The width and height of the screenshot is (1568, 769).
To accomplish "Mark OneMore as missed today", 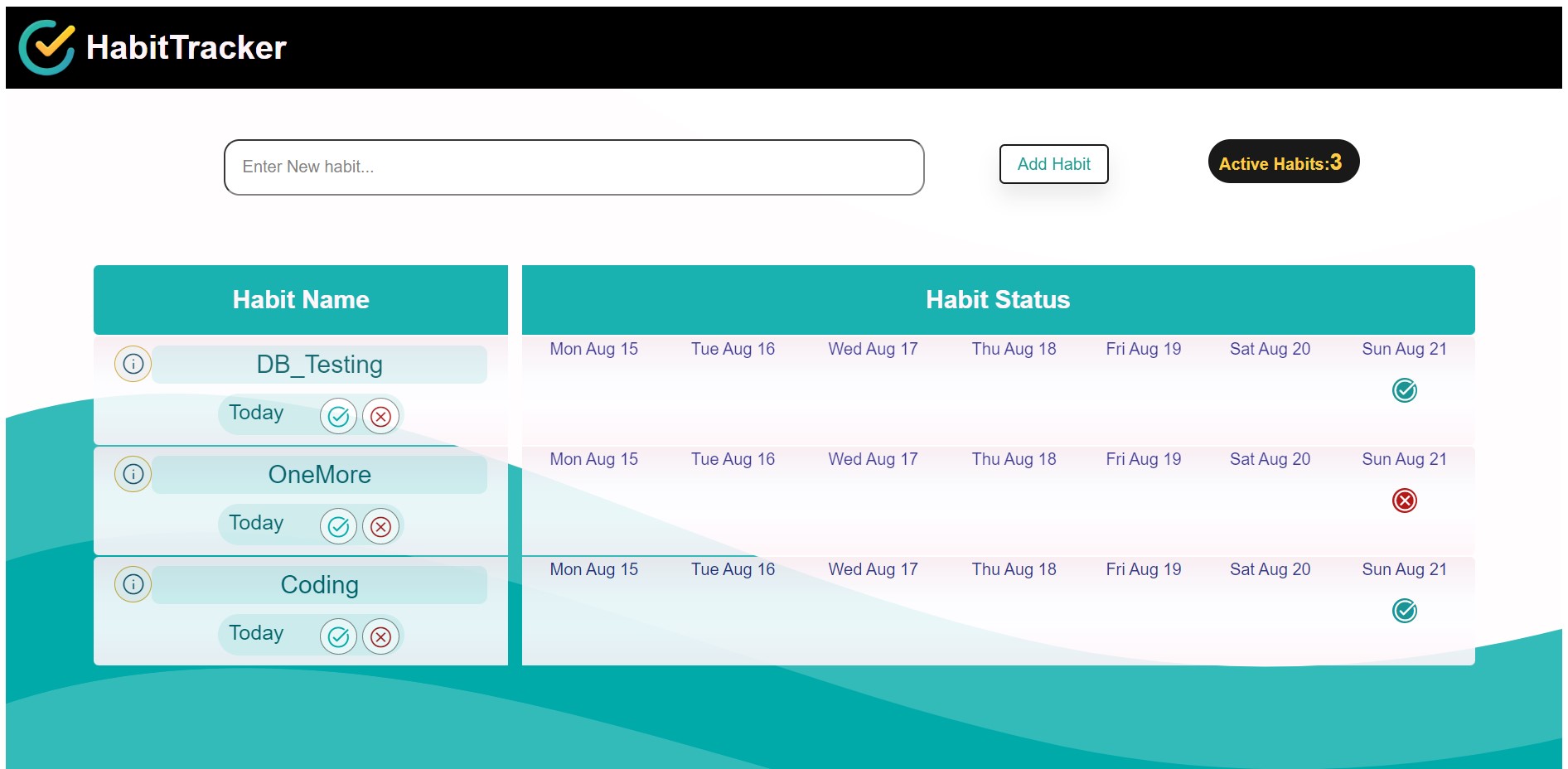I will (x=380, y=526).
